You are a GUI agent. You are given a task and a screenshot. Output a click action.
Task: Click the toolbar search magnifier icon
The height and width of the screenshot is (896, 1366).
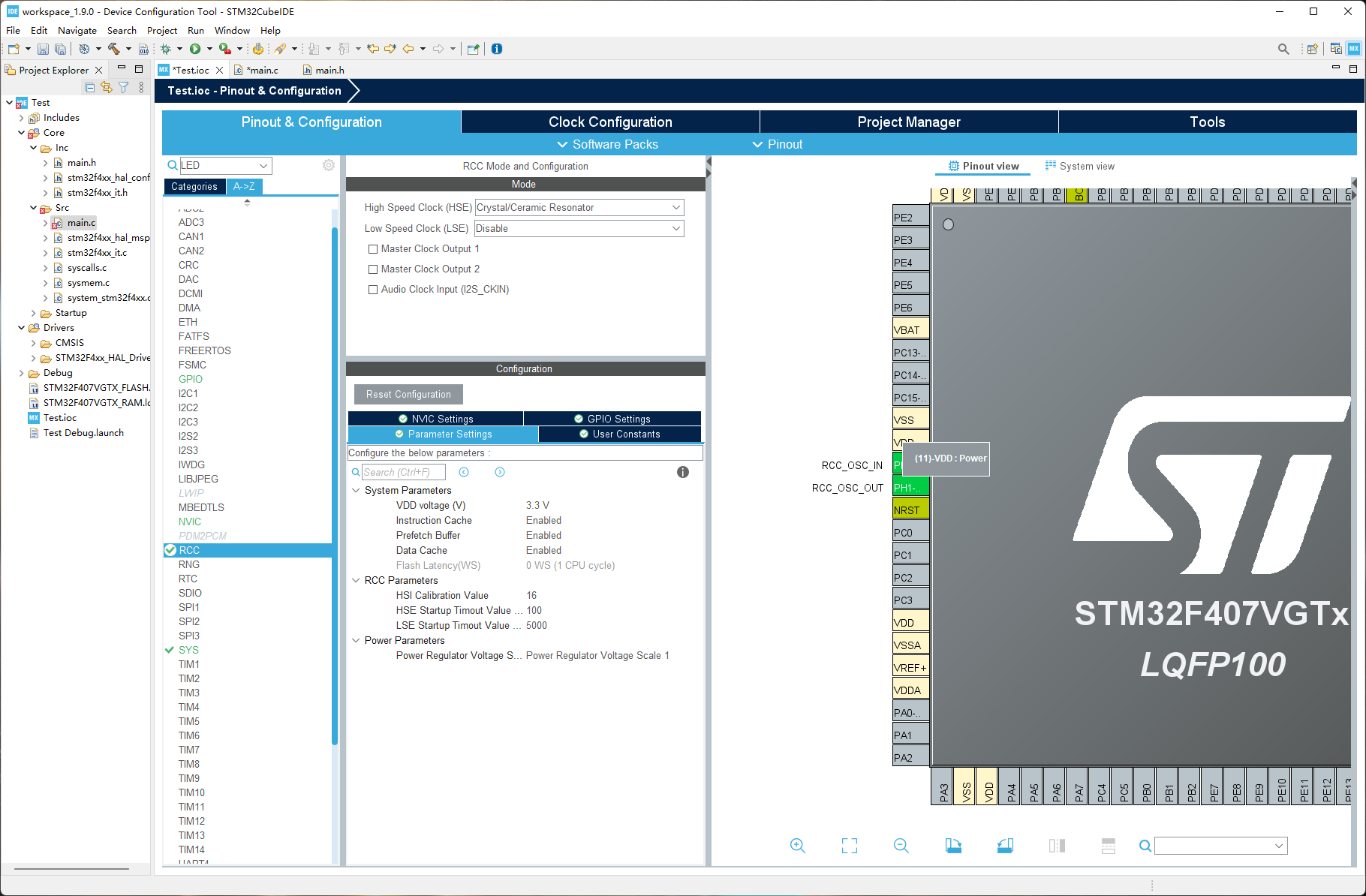coord(1283,49)
